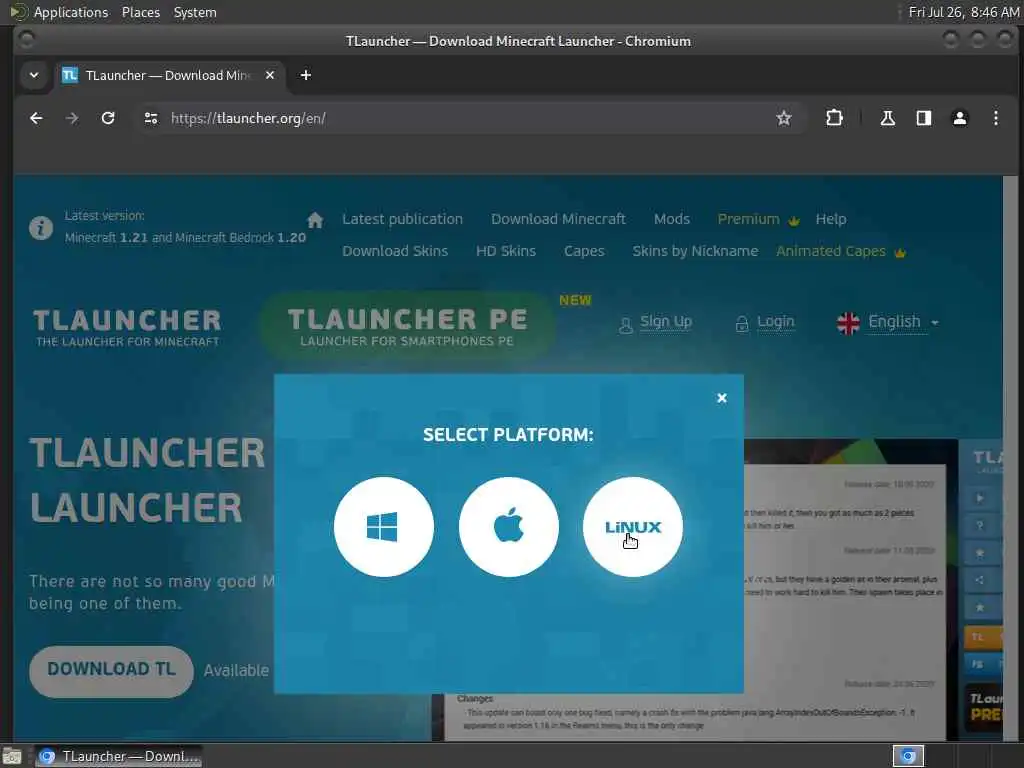Open Skins by Nickname link

[695, 251]
